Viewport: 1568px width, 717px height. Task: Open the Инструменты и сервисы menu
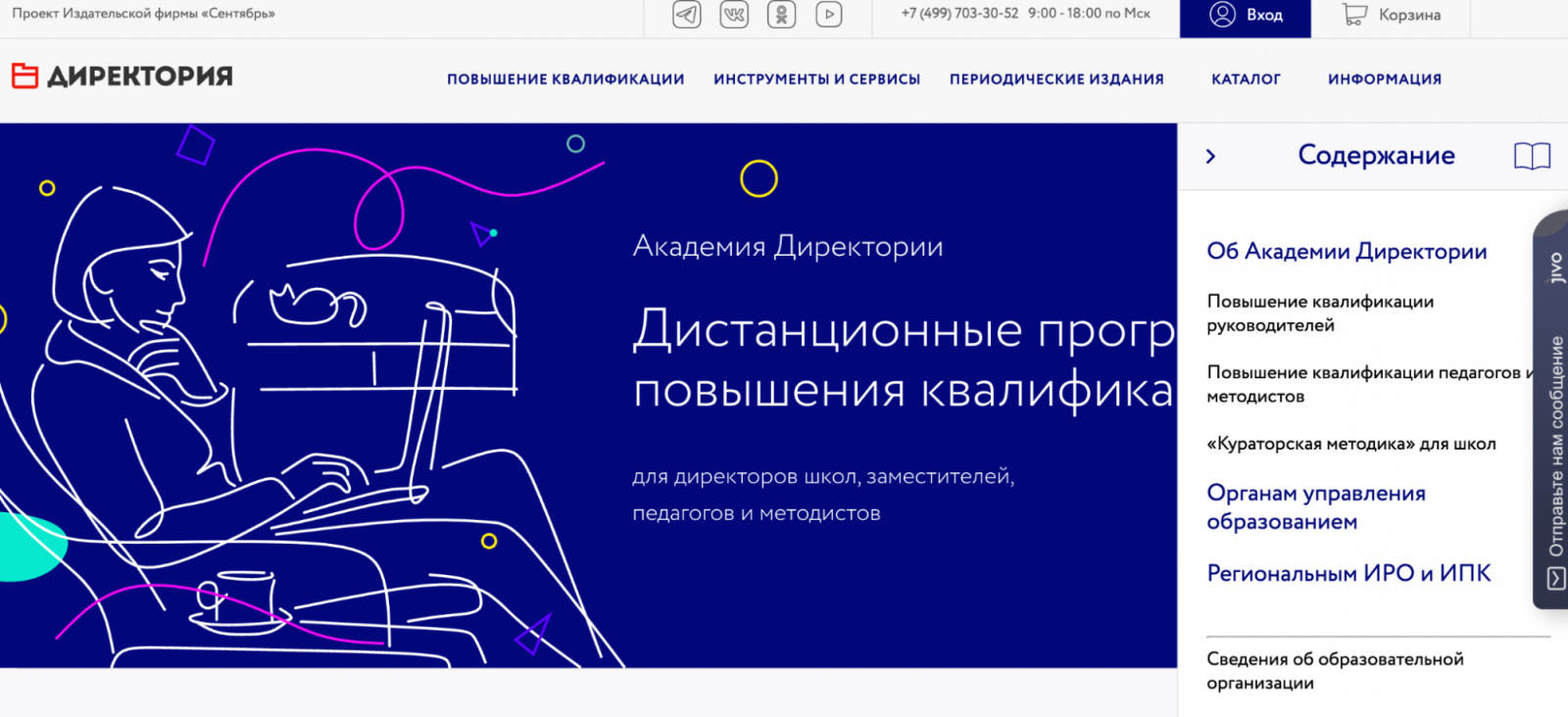817,79
